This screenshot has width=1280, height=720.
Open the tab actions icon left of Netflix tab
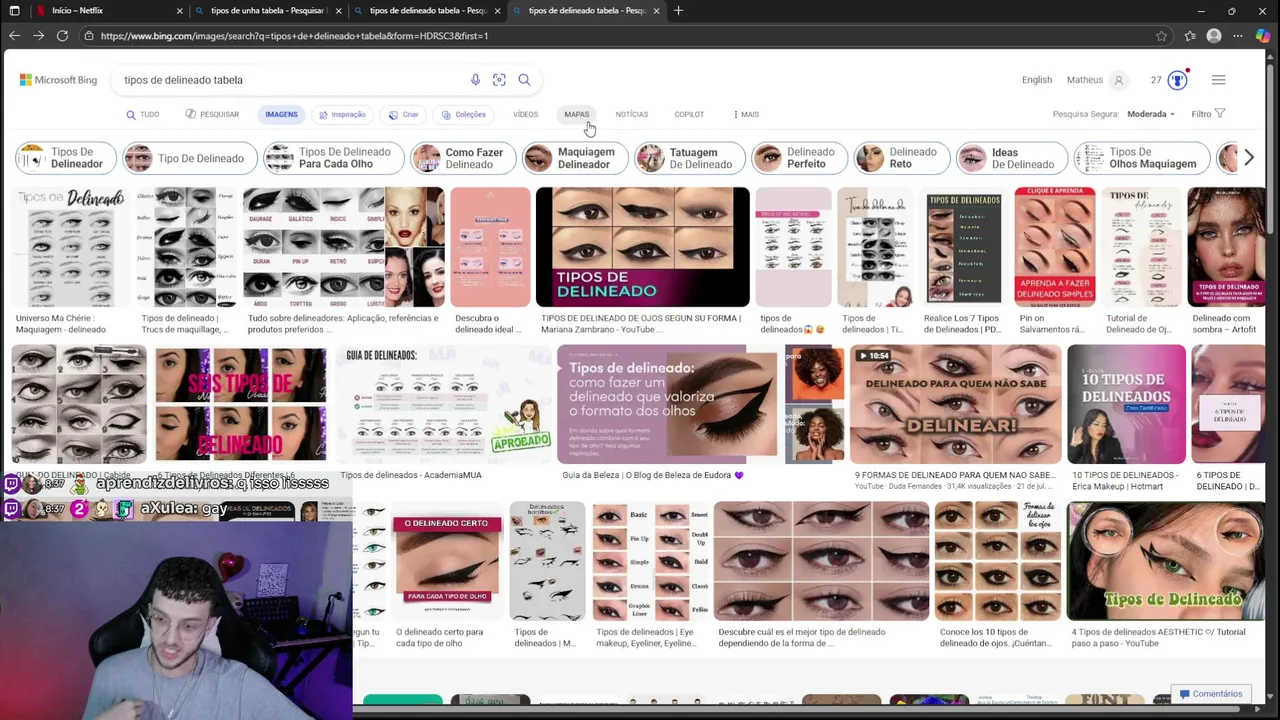pos(14,11)
